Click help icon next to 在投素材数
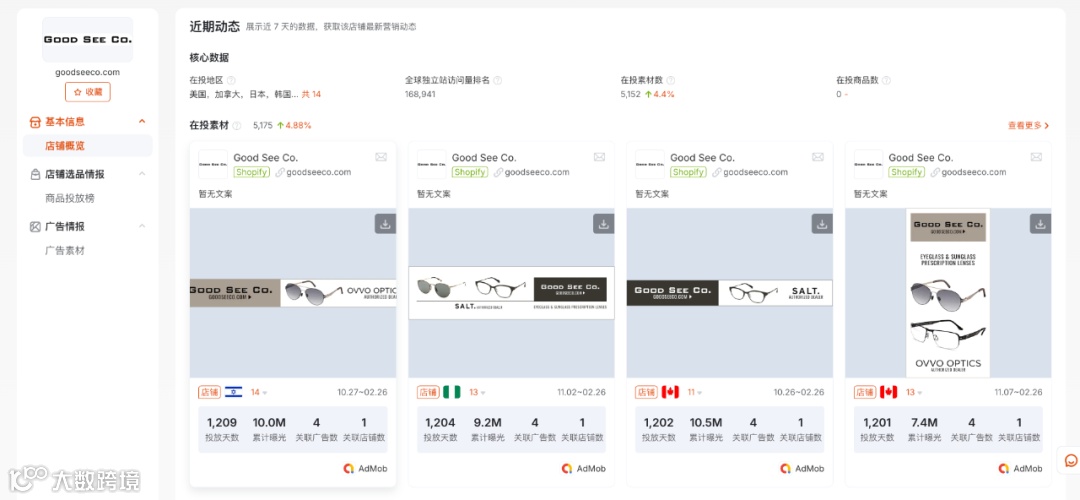 click(671, 81)
